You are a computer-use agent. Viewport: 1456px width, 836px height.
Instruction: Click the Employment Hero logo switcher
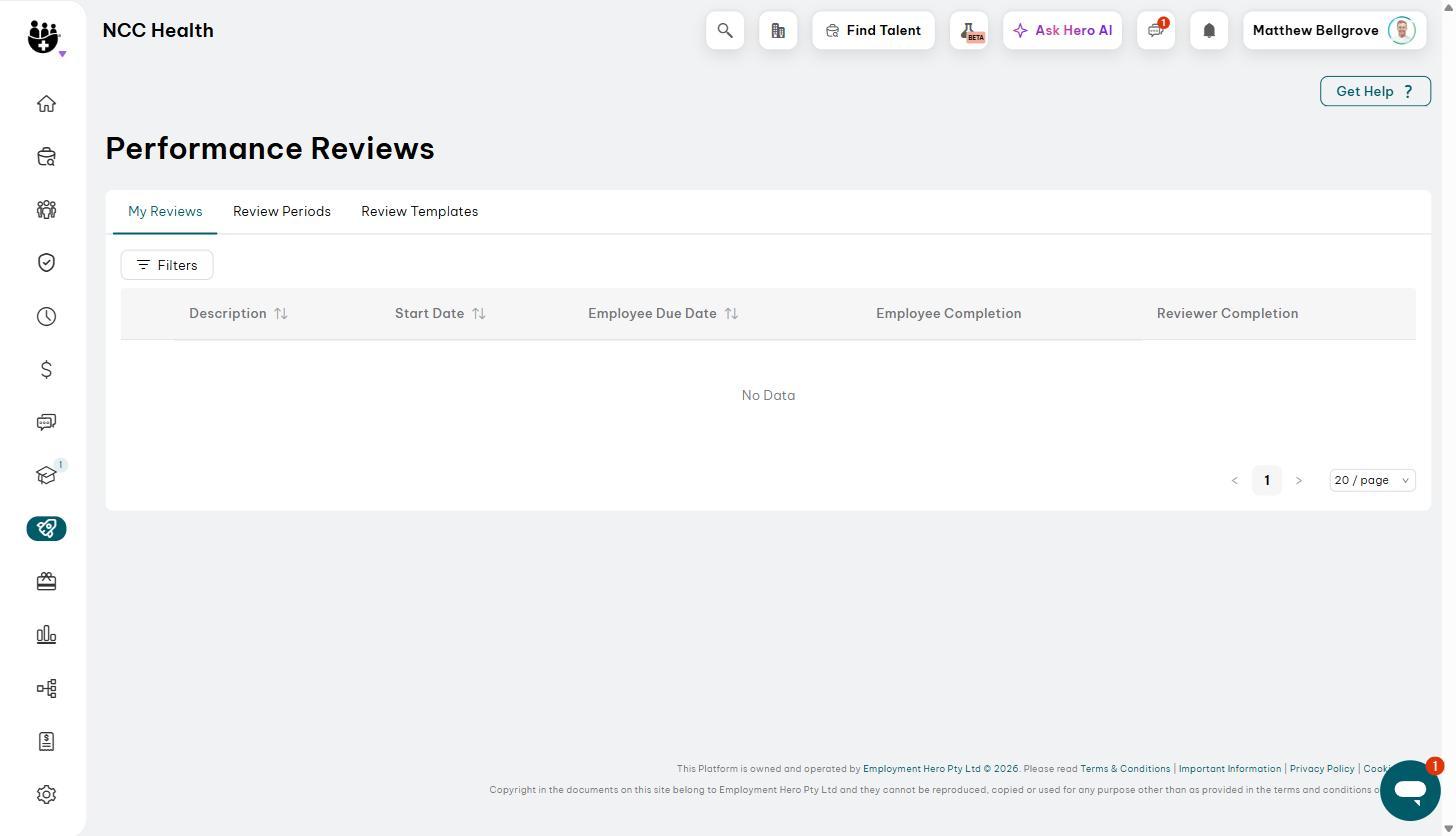point(46,38)
